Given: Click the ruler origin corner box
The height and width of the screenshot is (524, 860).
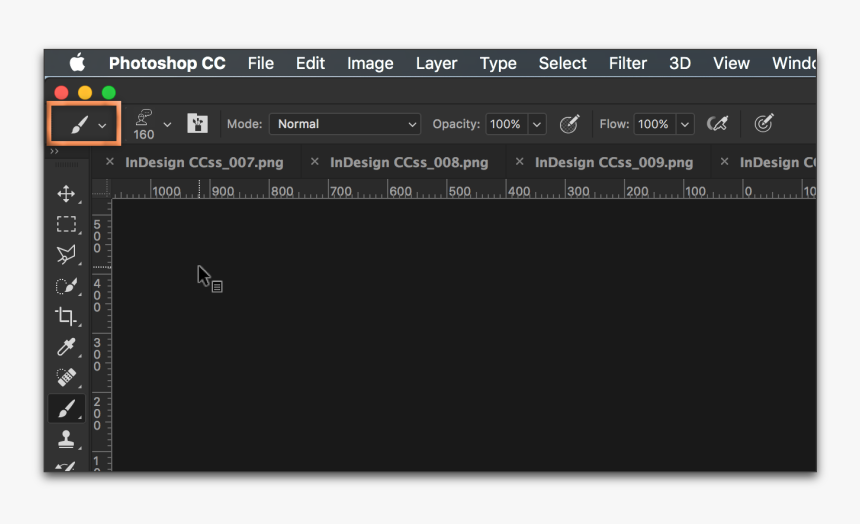Looking at the screenshot, I should tap(101, 188).
